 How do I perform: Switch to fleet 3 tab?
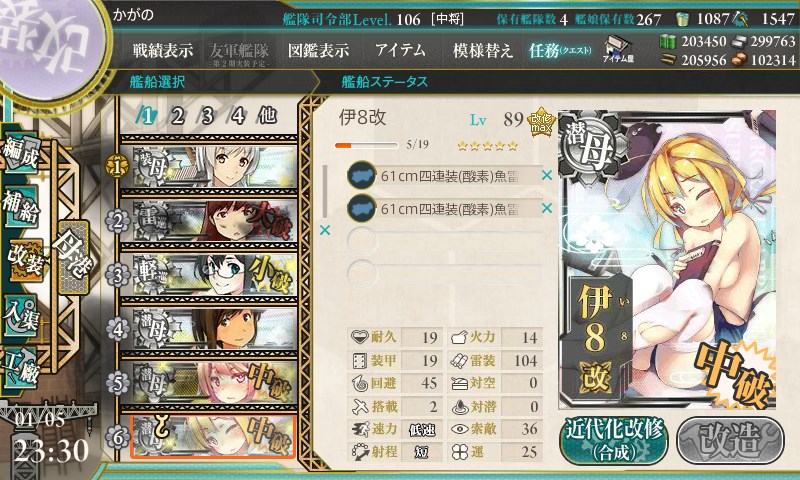click(x=207, y=116)
